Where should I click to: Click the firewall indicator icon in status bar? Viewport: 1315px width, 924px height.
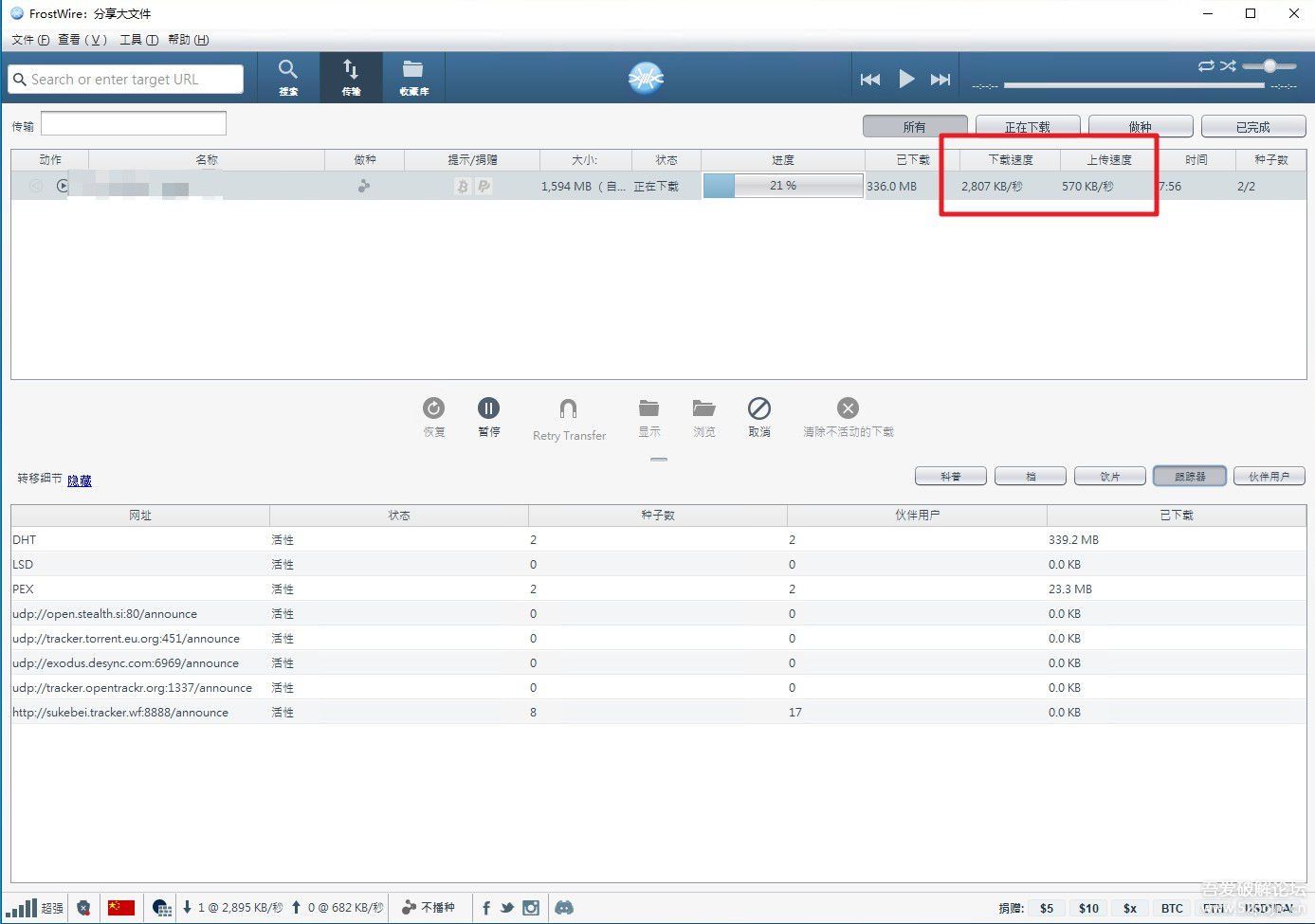pos(83,908)
